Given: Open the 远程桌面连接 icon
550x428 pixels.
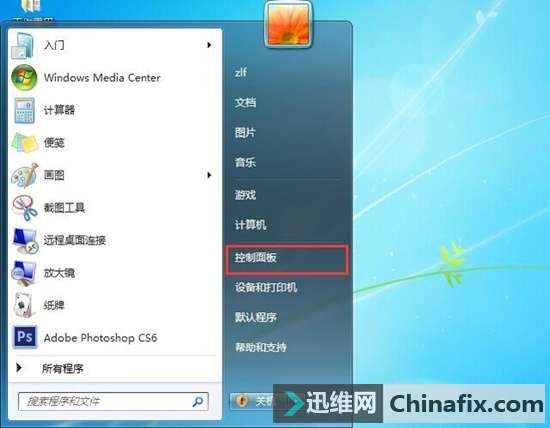Looking at the screenshot, I should coord(25,240).
